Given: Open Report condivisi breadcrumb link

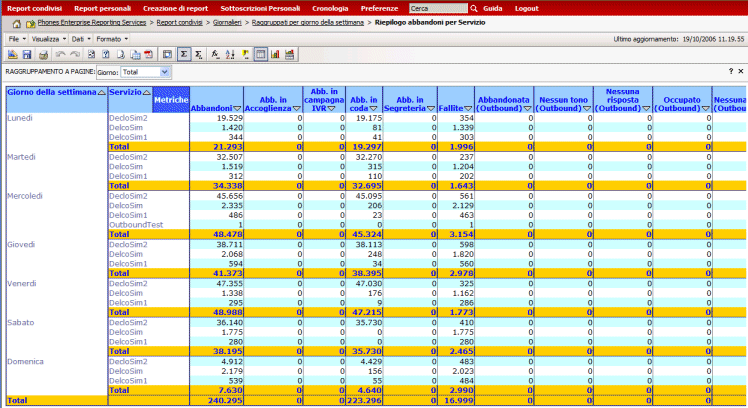Looking at the screenshot, I should coord(179,22).
